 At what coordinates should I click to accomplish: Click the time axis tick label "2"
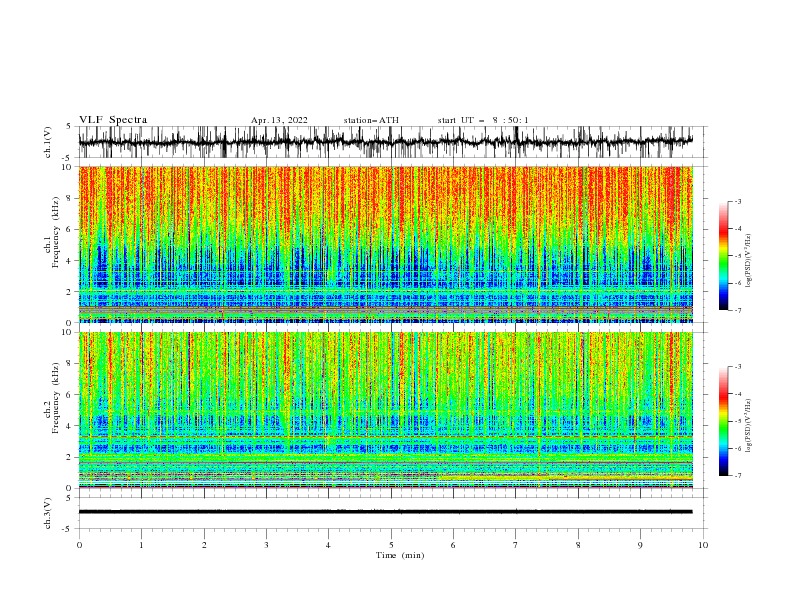pyautogui.click(x=204, y=545)
